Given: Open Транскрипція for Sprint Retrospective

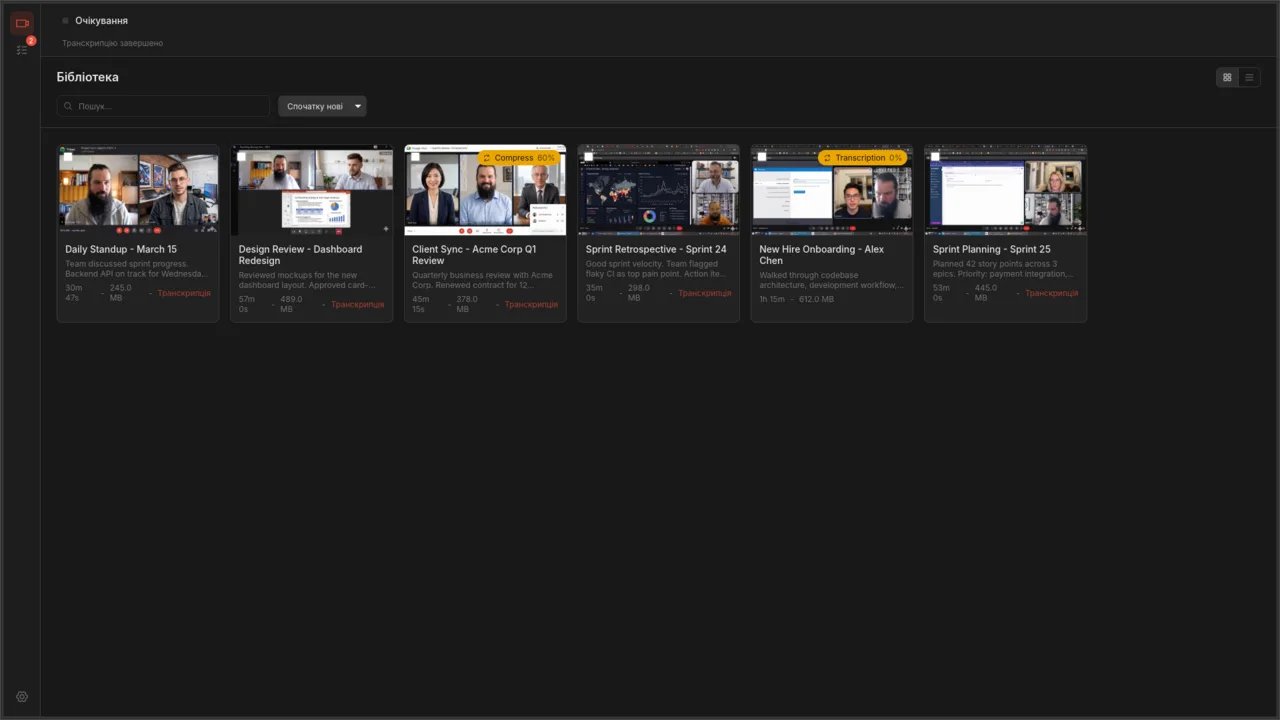Looking at the screenshot, I should [x=704, y=293].
